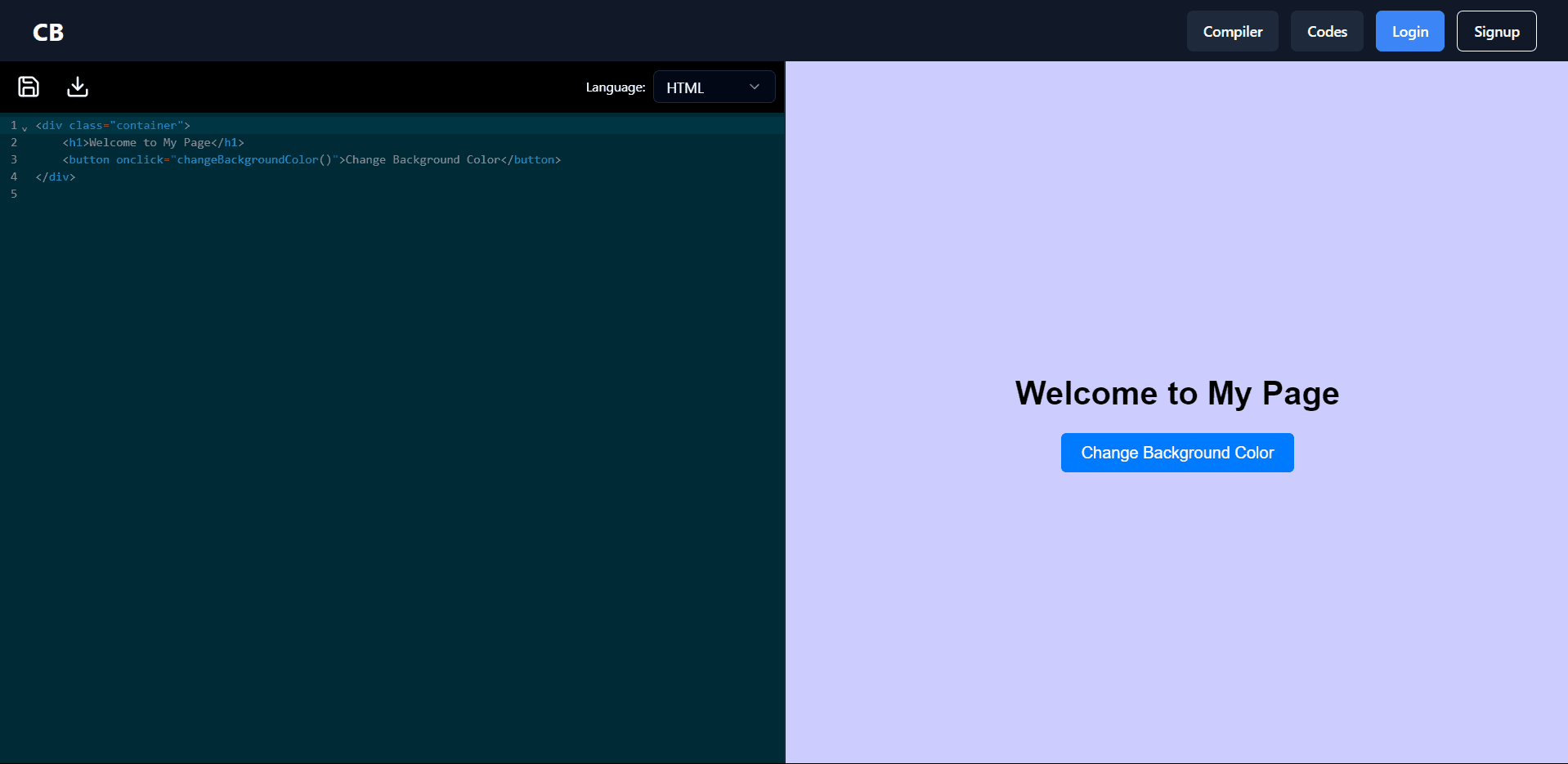Open the Codes page
1568x764 pixels.
(1326, 32)
